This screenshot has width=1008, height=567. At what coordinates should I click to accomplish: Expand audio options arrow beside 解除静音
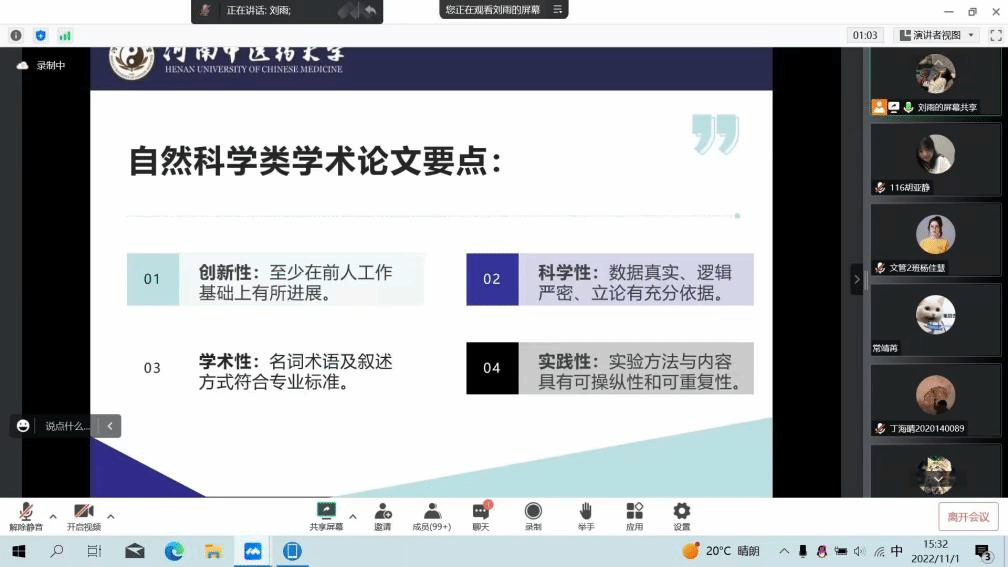point(53,517)
